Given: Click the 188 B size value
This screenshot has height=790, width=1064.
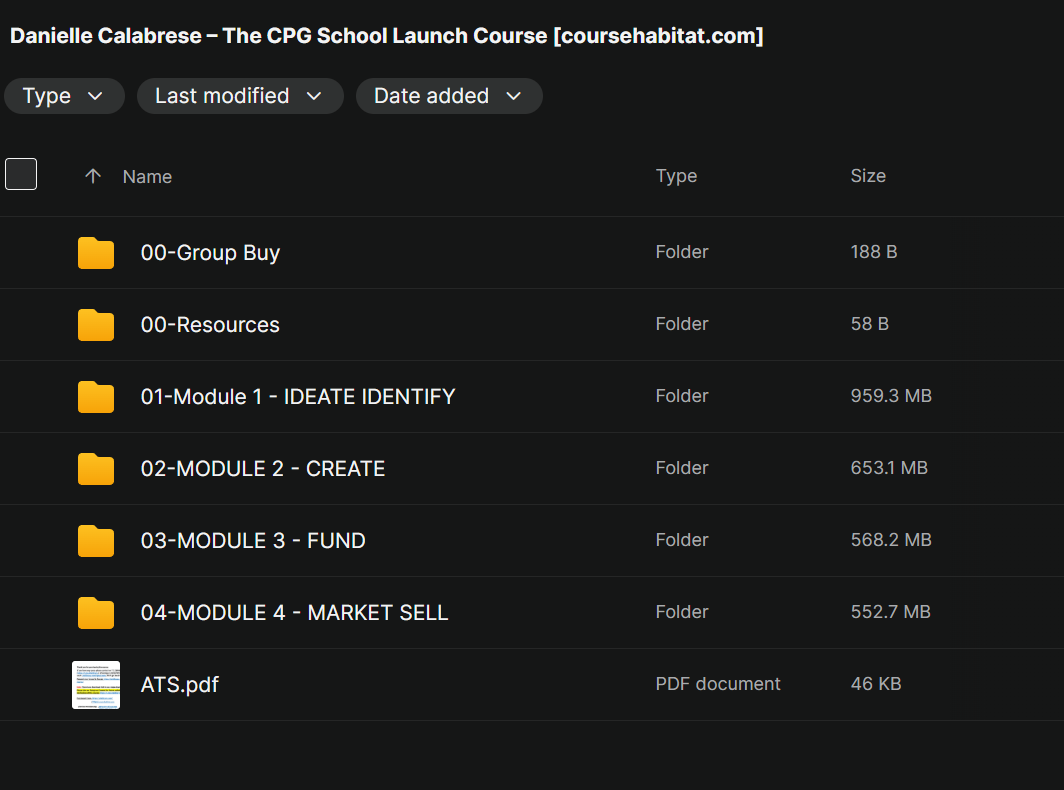Looking at the screenshot, I should click(x=873, y=252).
